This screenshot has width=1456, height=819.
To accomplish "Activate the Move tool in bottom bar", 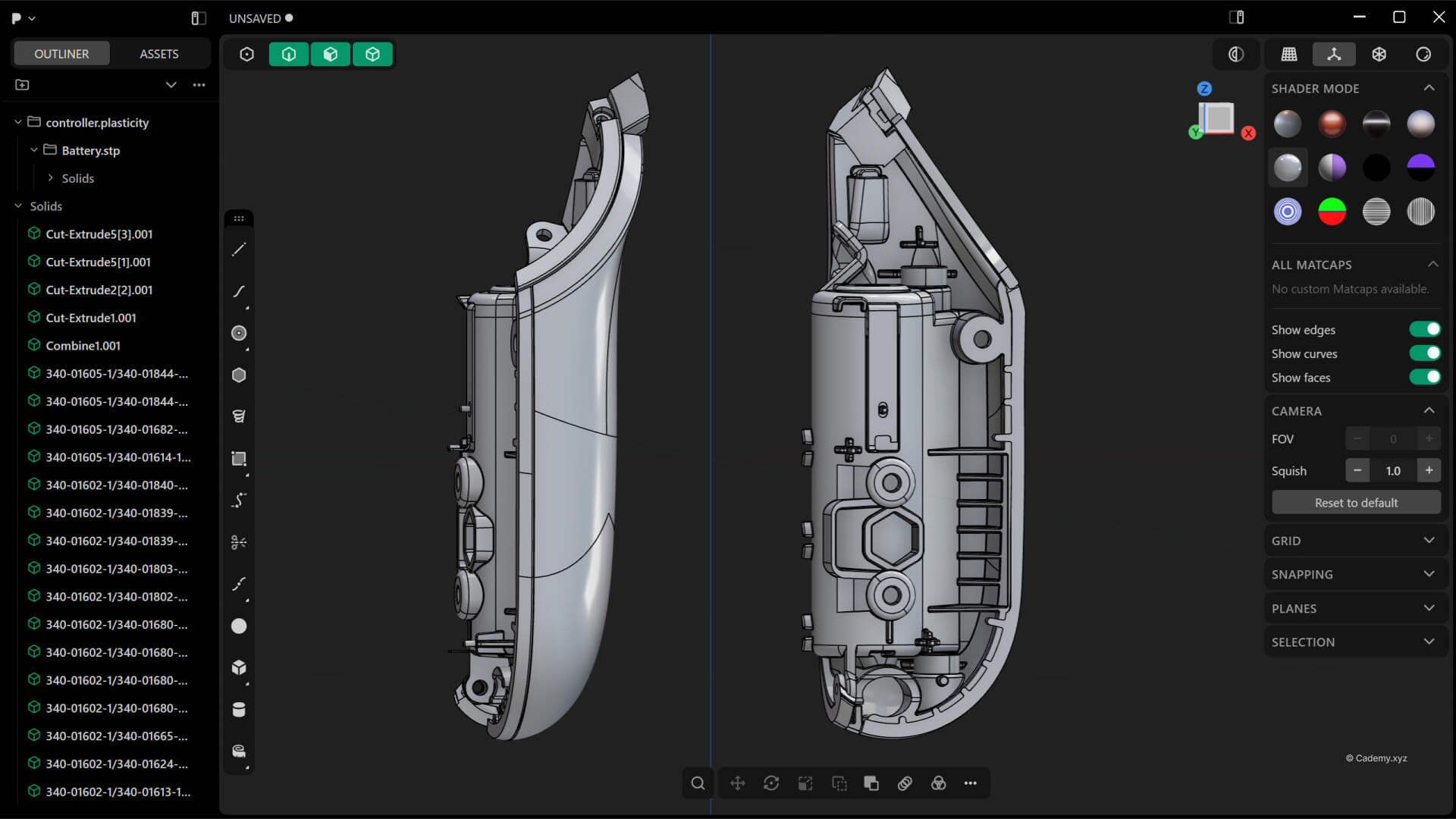I will pyautogui.click(x=737, y=783).
